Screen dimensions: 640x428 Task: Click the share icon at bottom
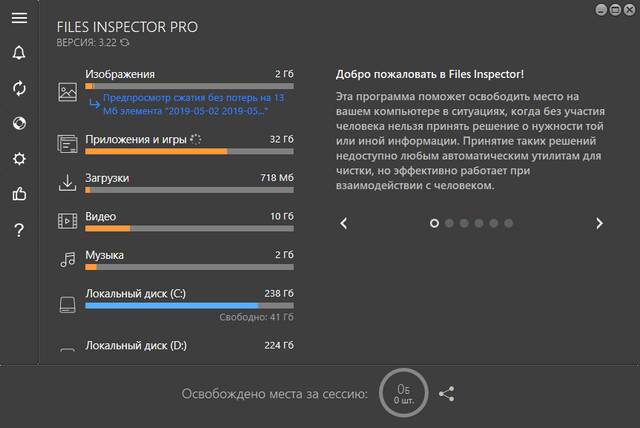[447, 394]
